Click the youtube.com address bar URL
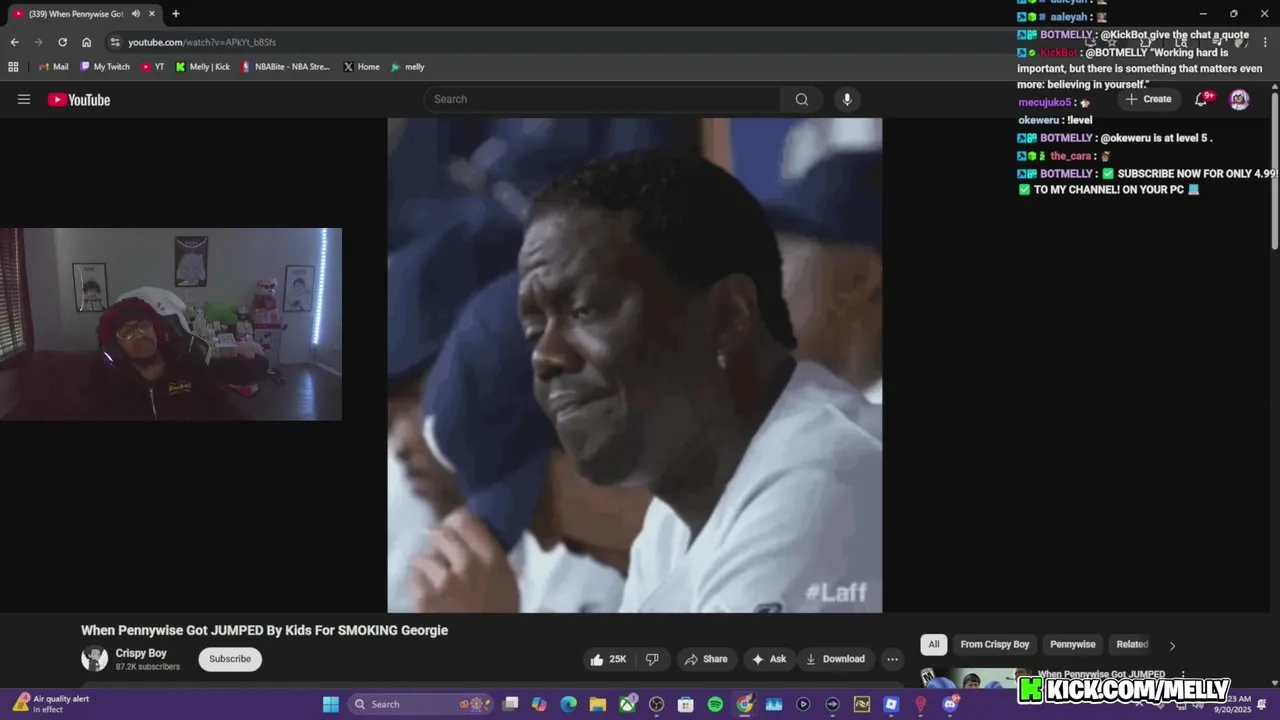 [x=202, y=42]
